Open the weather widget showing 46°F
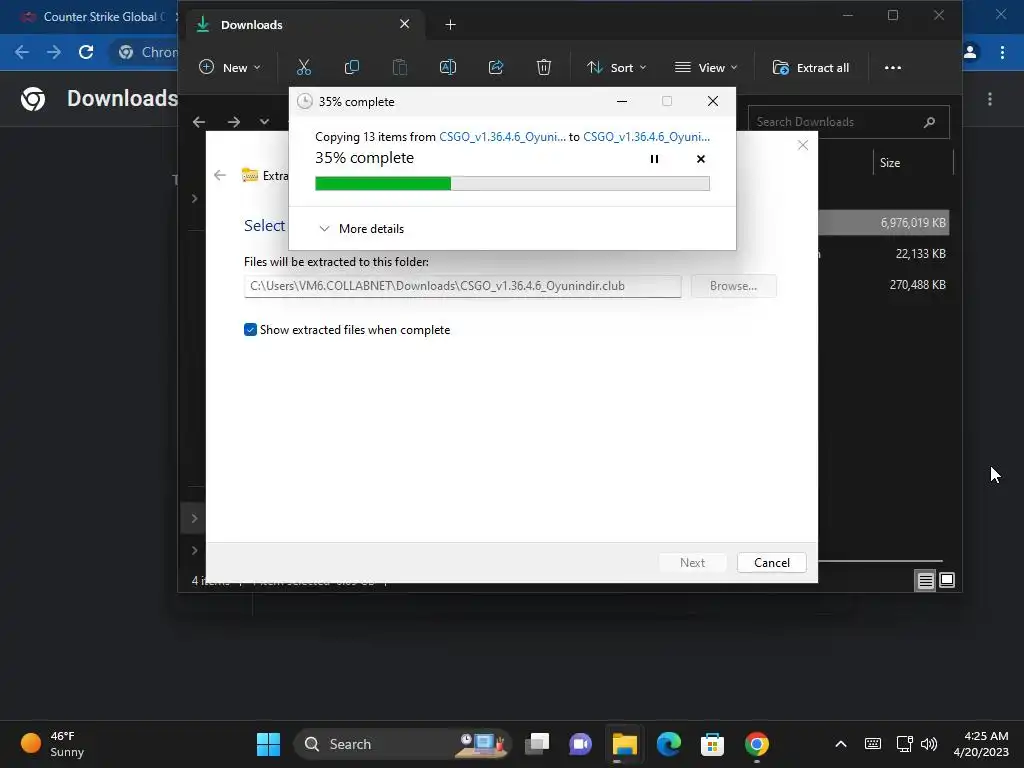This screenshot has width=1024, height=768. tap(54, 744)
